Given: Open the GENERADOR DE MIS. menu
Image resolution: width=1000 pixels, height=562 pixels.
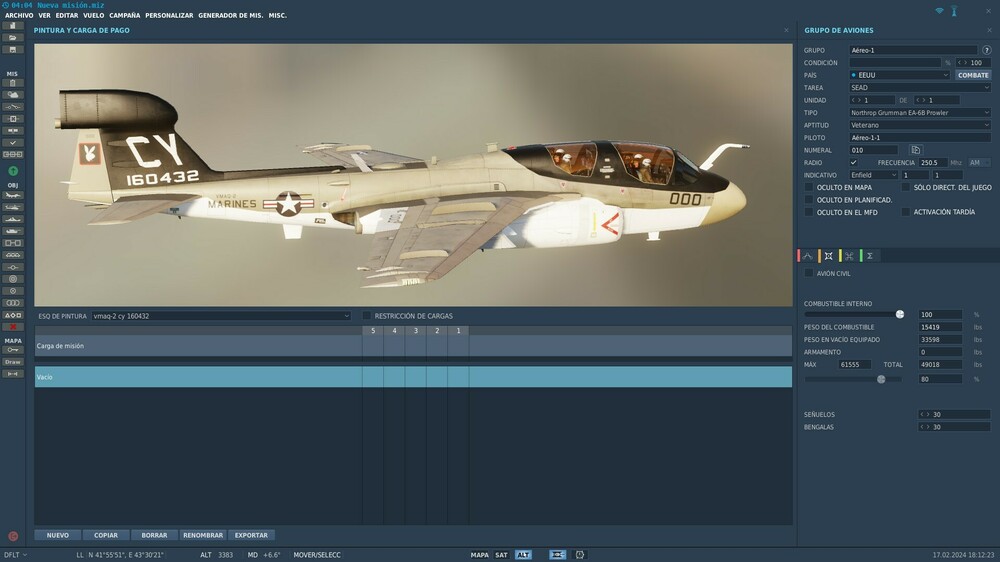Looking at the screenshot, I should point(230,15).
